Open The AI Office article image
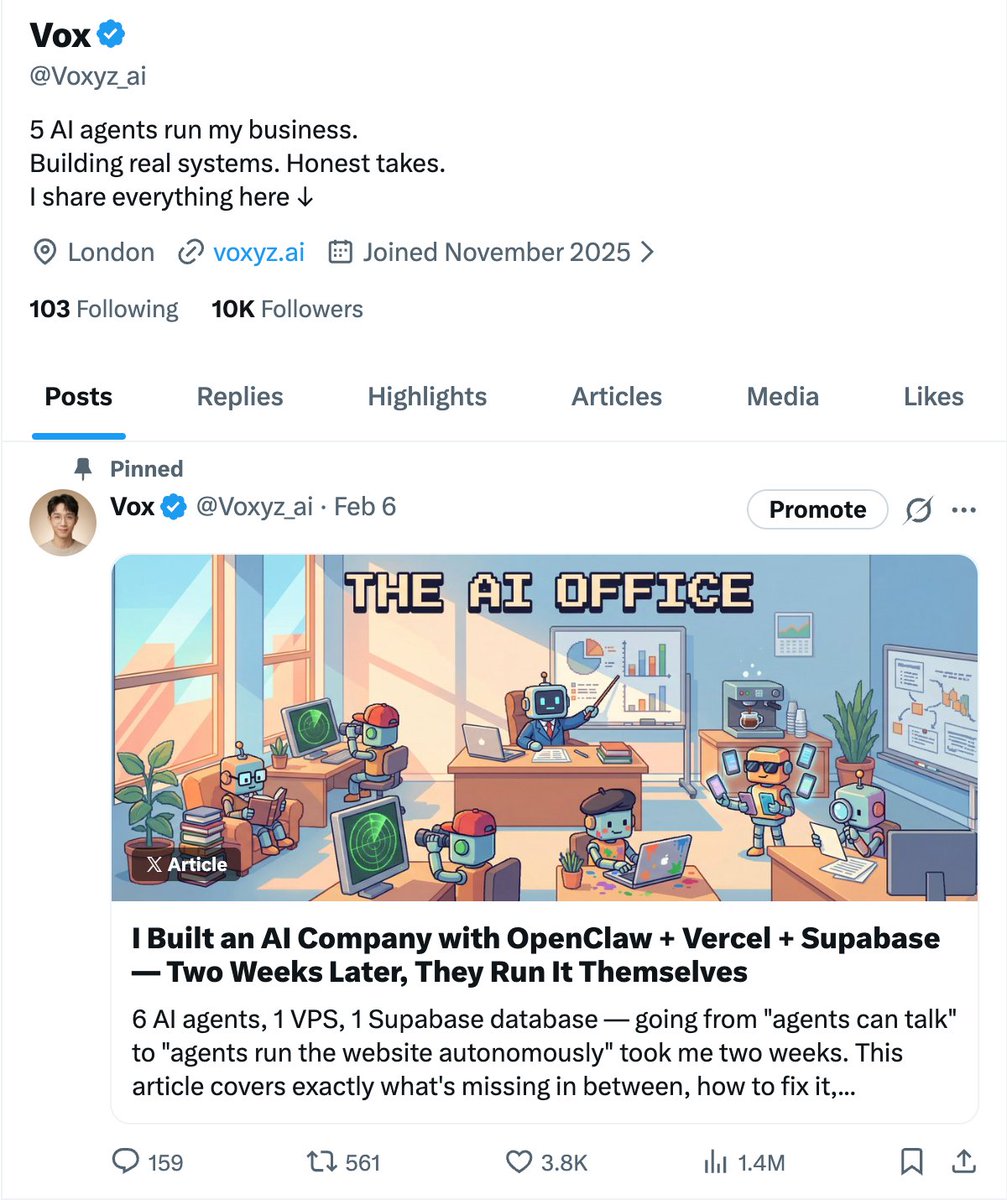The width and height of the screenshot is (1007, 1200). (x=544, y=727)
